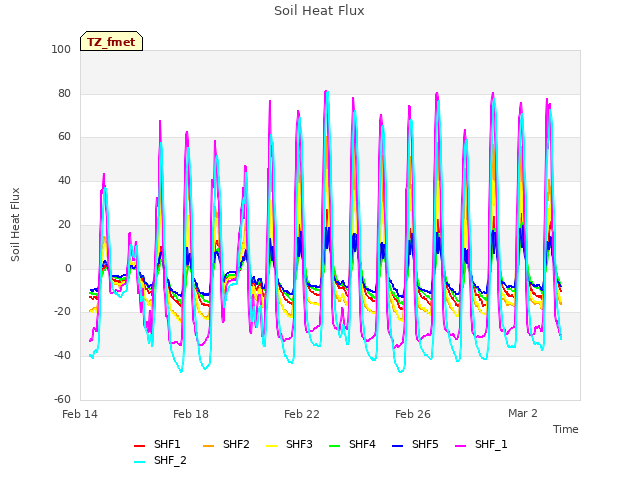This screenshot has width=640, height=480.
Task: Click the 40 y-axis tick label
Action: [x=64, y=180]
